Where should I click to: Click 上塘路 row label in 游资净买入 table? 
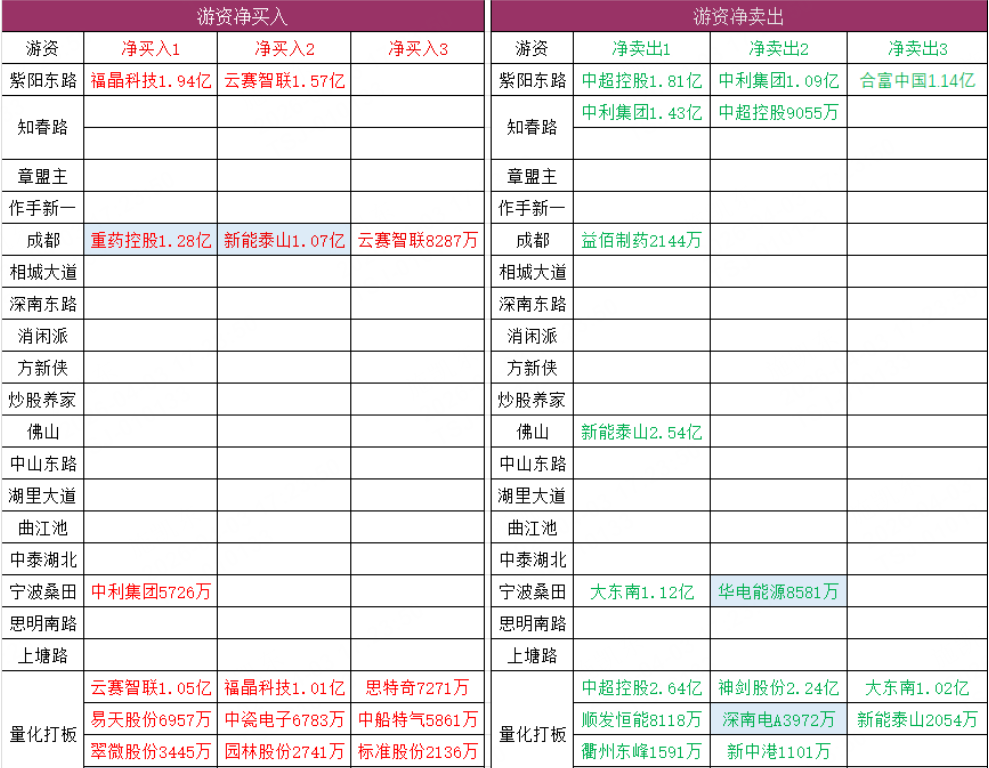(x=43, y=656)
